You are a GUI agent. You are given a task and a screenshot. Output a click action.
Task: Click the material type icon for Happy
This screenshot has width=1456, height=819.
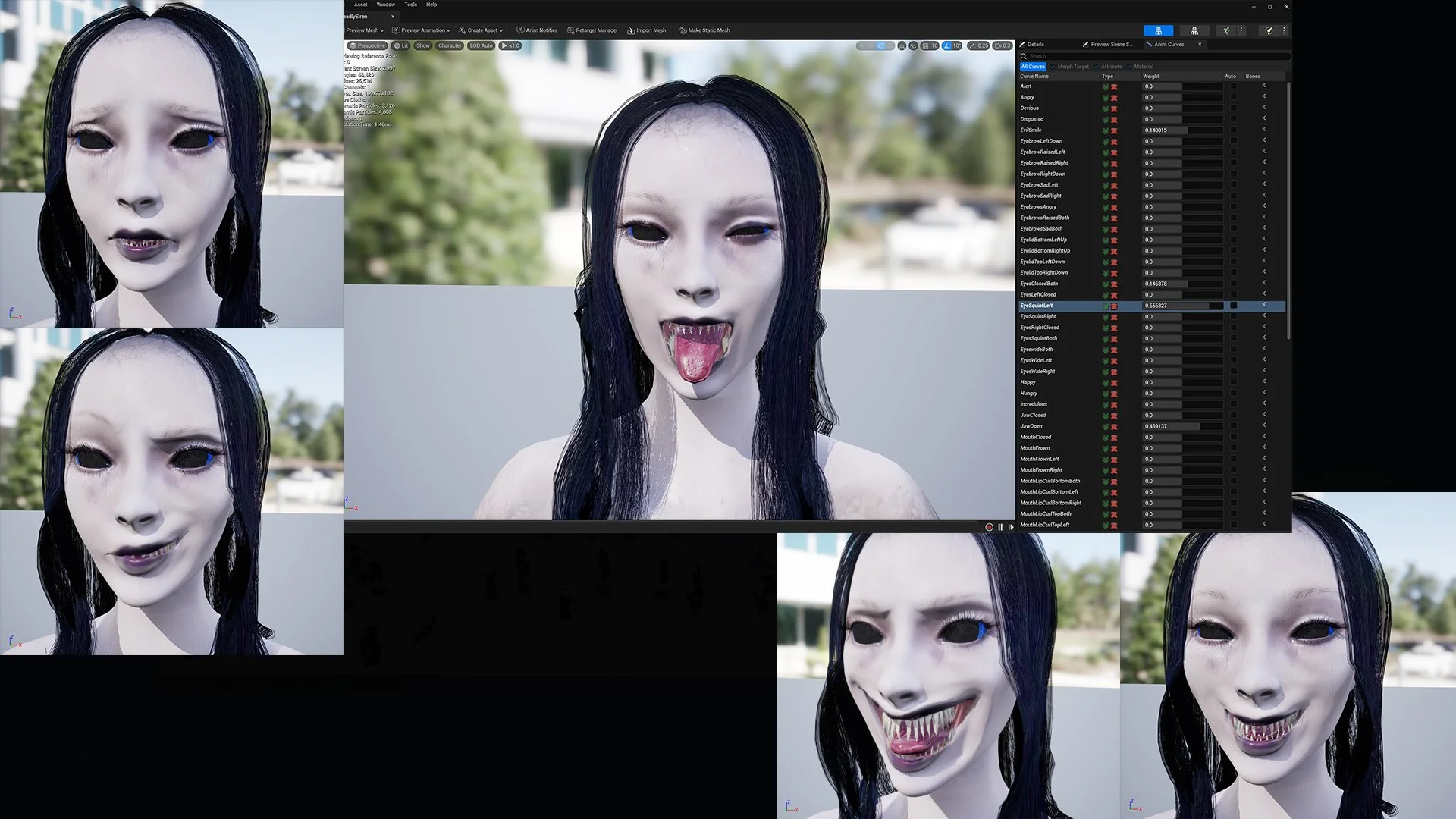pyautogui.click(x=1114, y=383)
